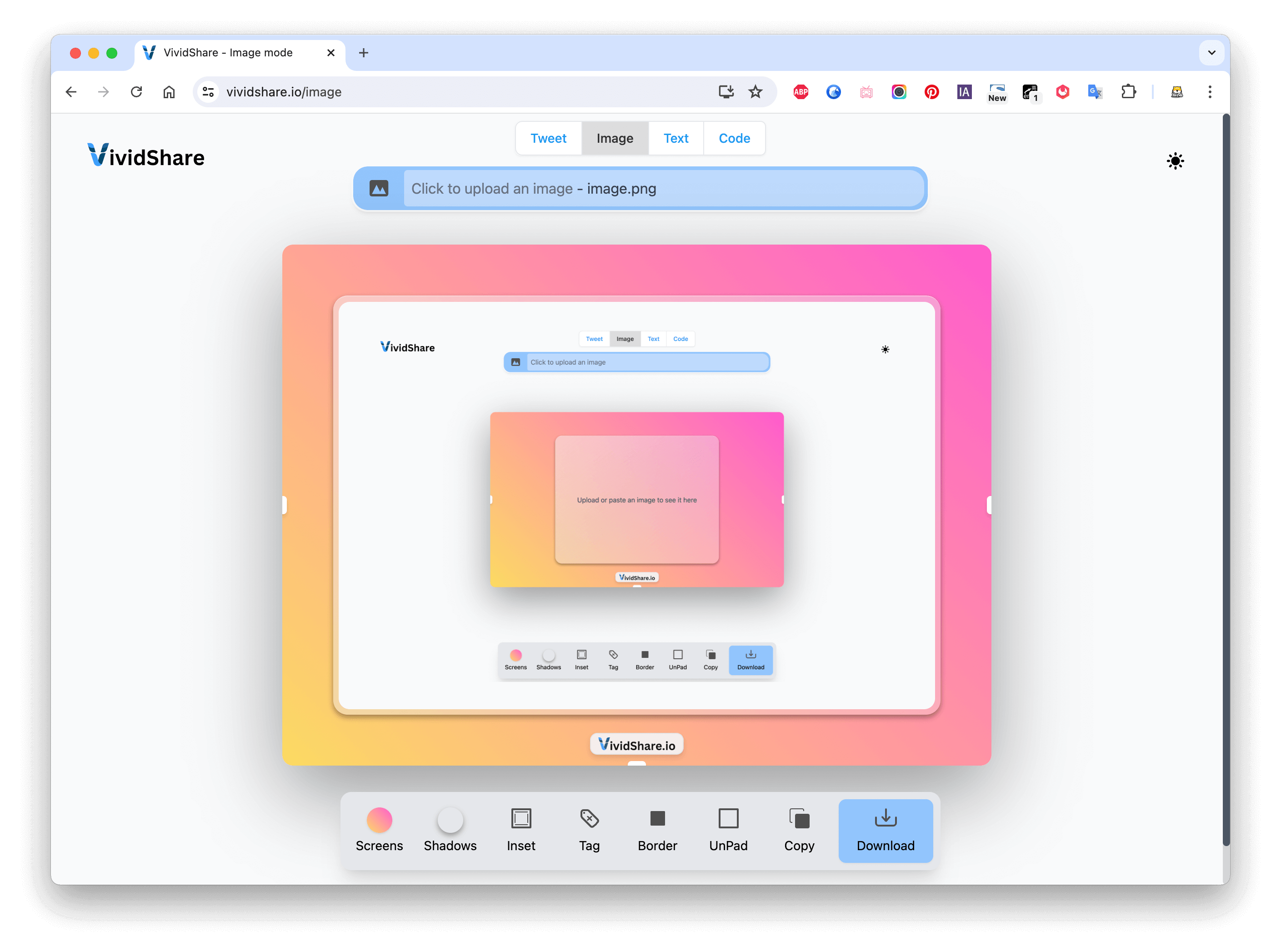
Task: Close the VividShare tab
Action: pyautogui.click(x=331, y=52)
